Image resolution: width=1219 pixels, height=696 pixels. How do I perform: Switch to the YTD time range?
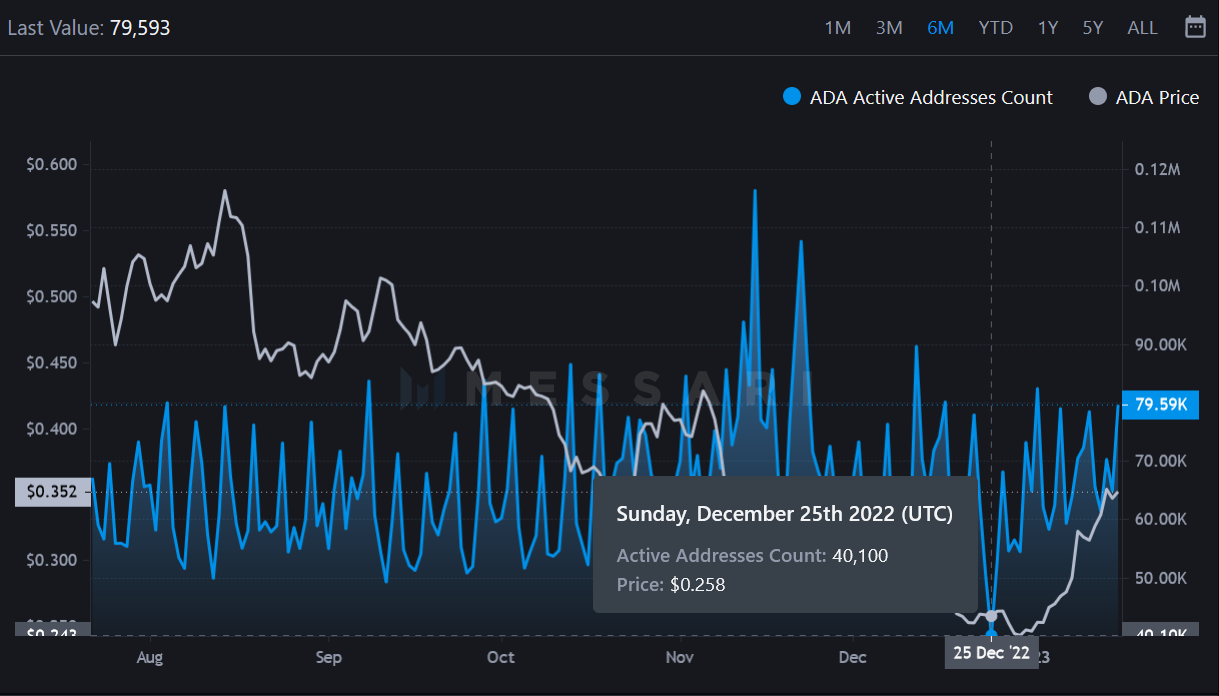point(996,28)
